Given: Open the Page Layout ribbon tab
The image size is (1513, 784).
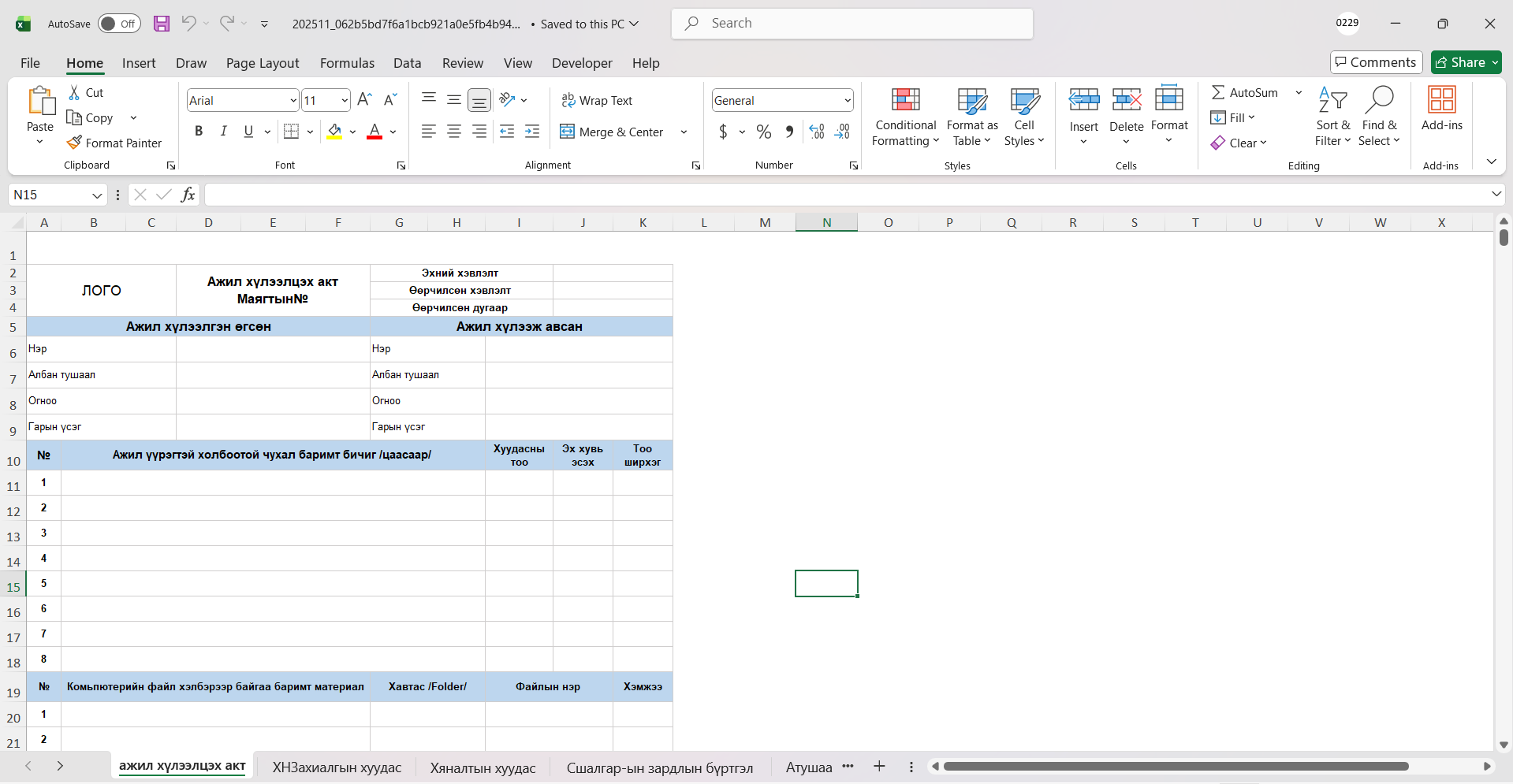Looking at the screenshot, I should 262,63.
